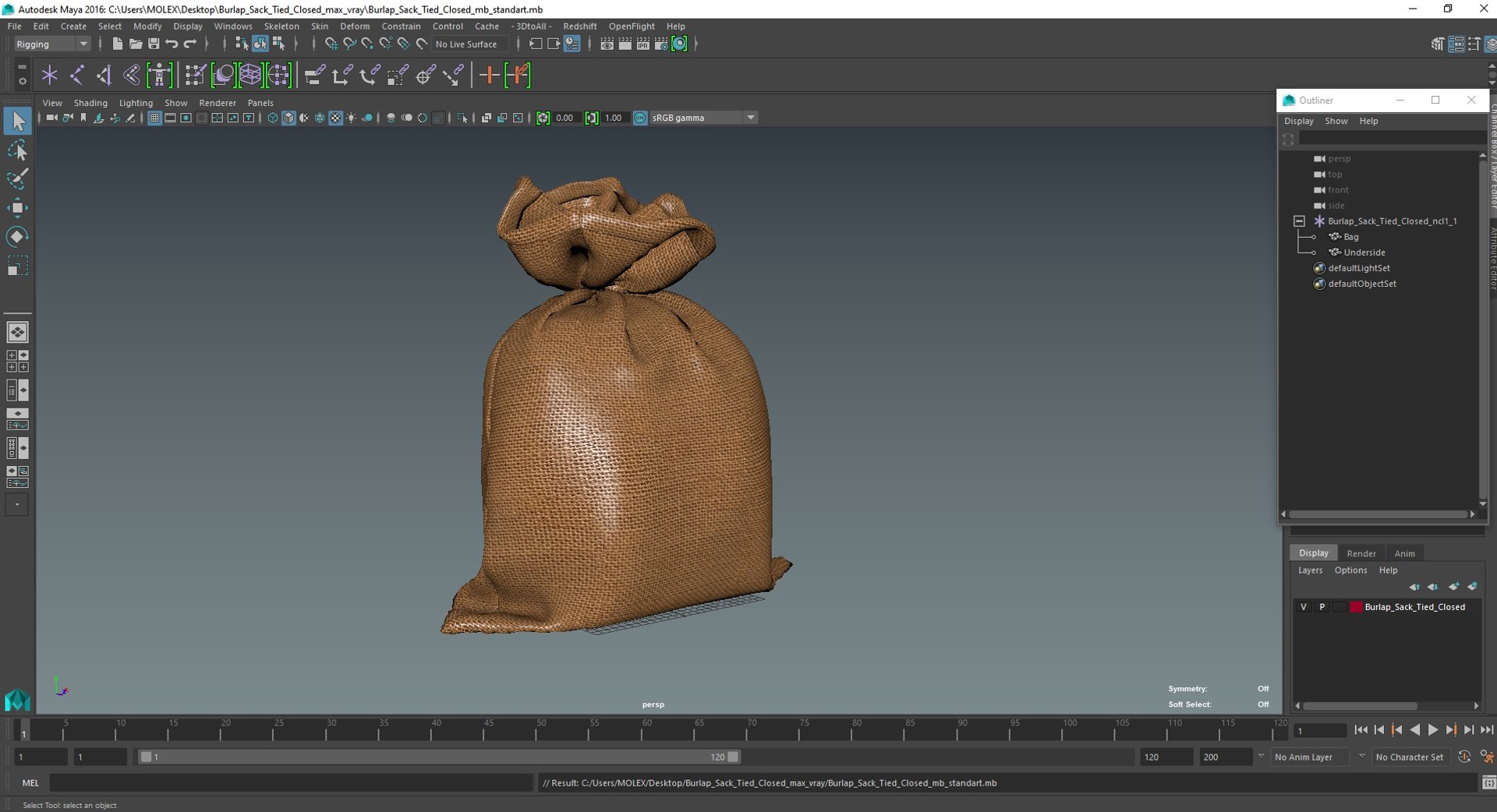Switch to the Render layer tab

click(x=1361, y=553)
